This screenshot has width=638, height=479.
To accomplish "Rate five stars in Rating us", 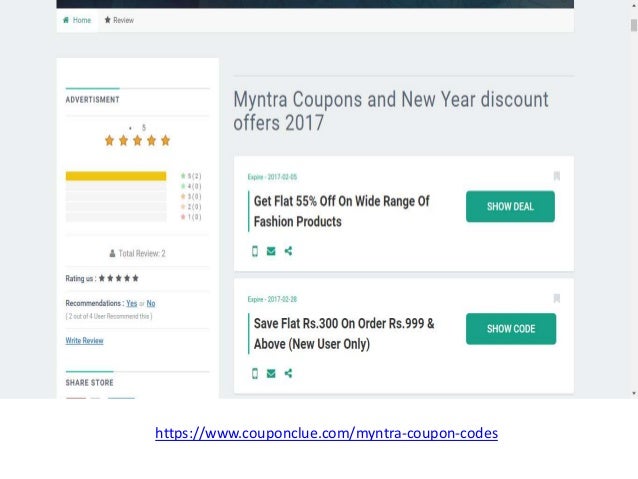I will pyautogui.click(x=135, y=278).
